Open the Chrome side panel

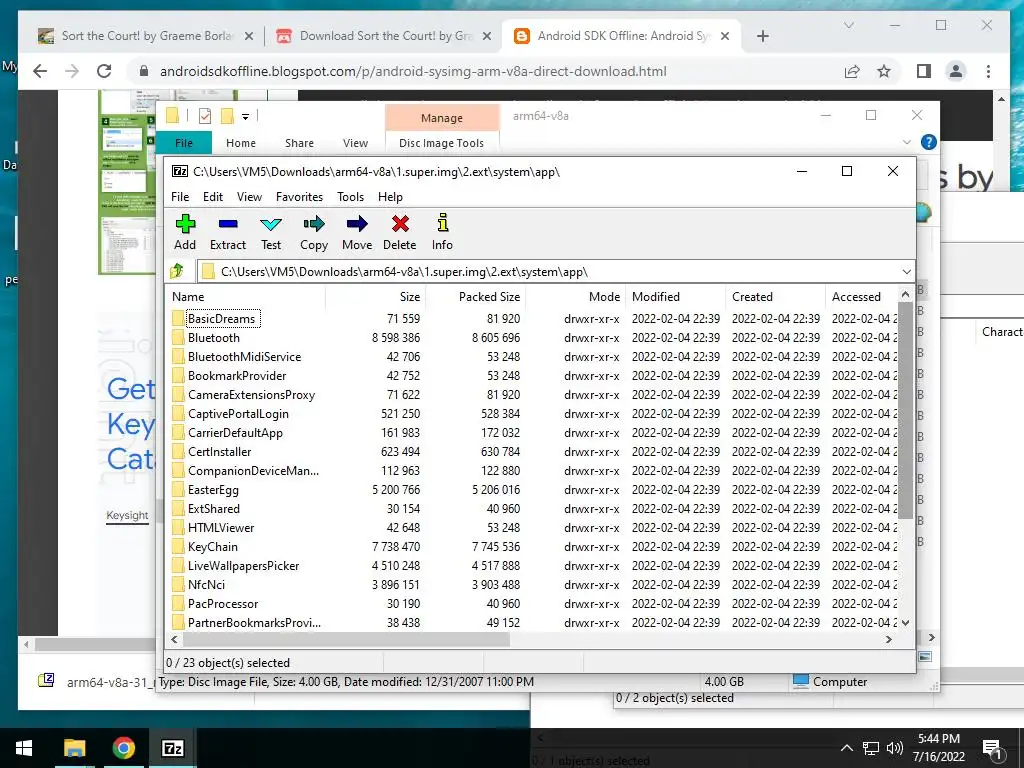(x=923, y=71)
